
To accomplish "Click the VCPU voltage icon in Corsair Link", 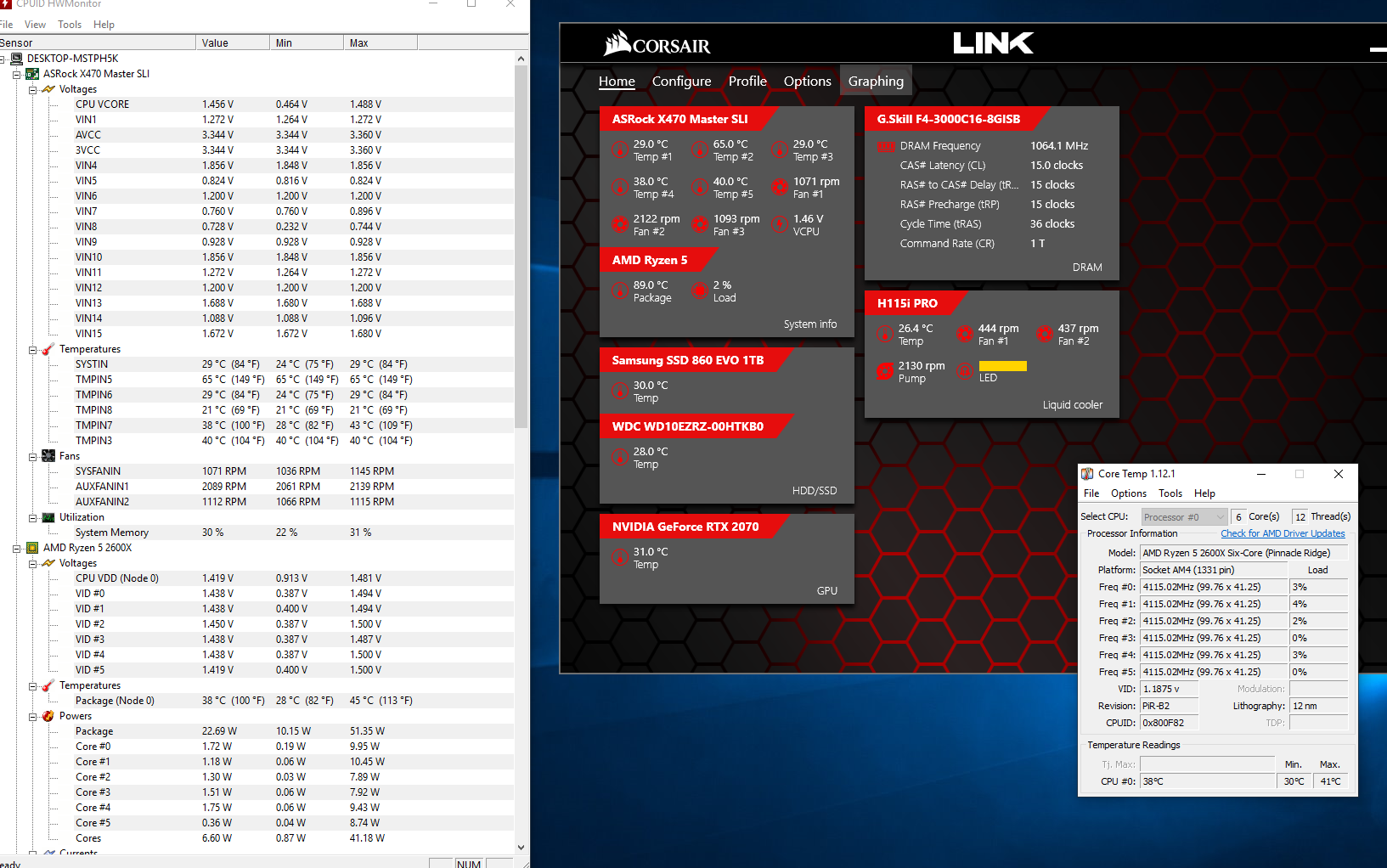I will point(779,225).
